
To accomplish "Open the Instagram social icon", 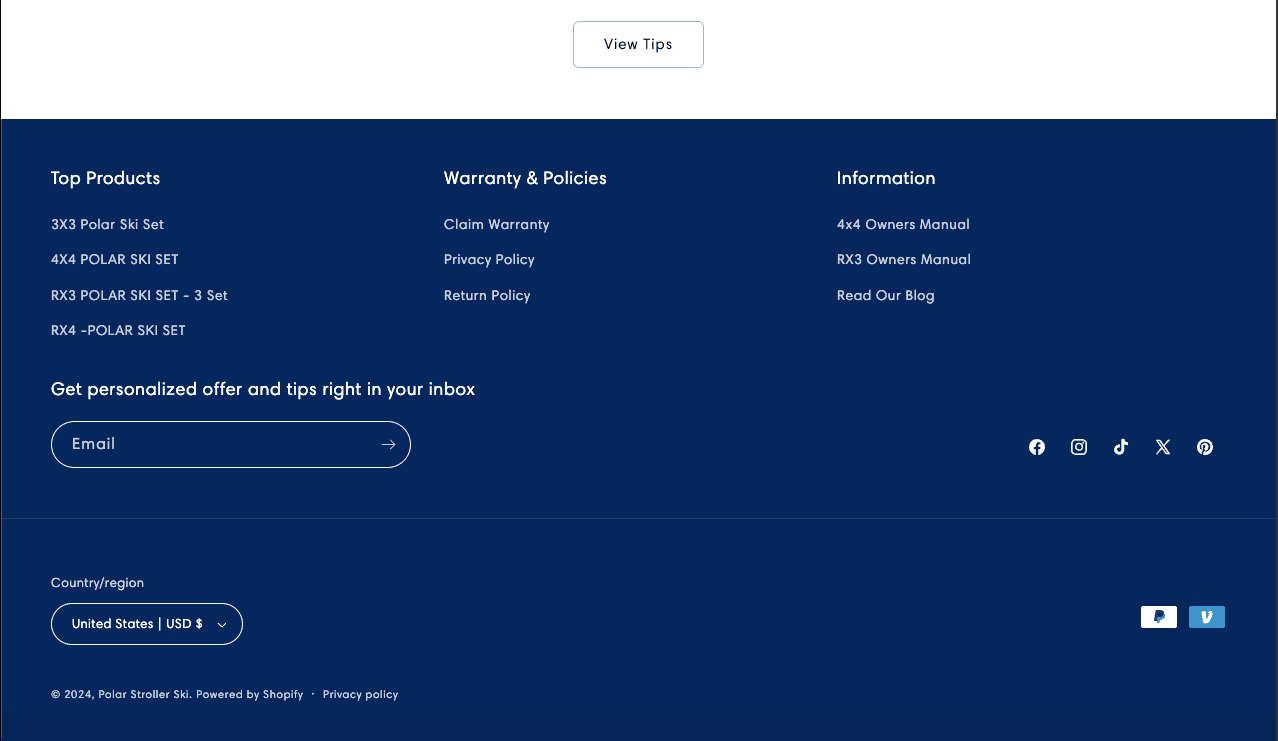I will (1079, 447).
